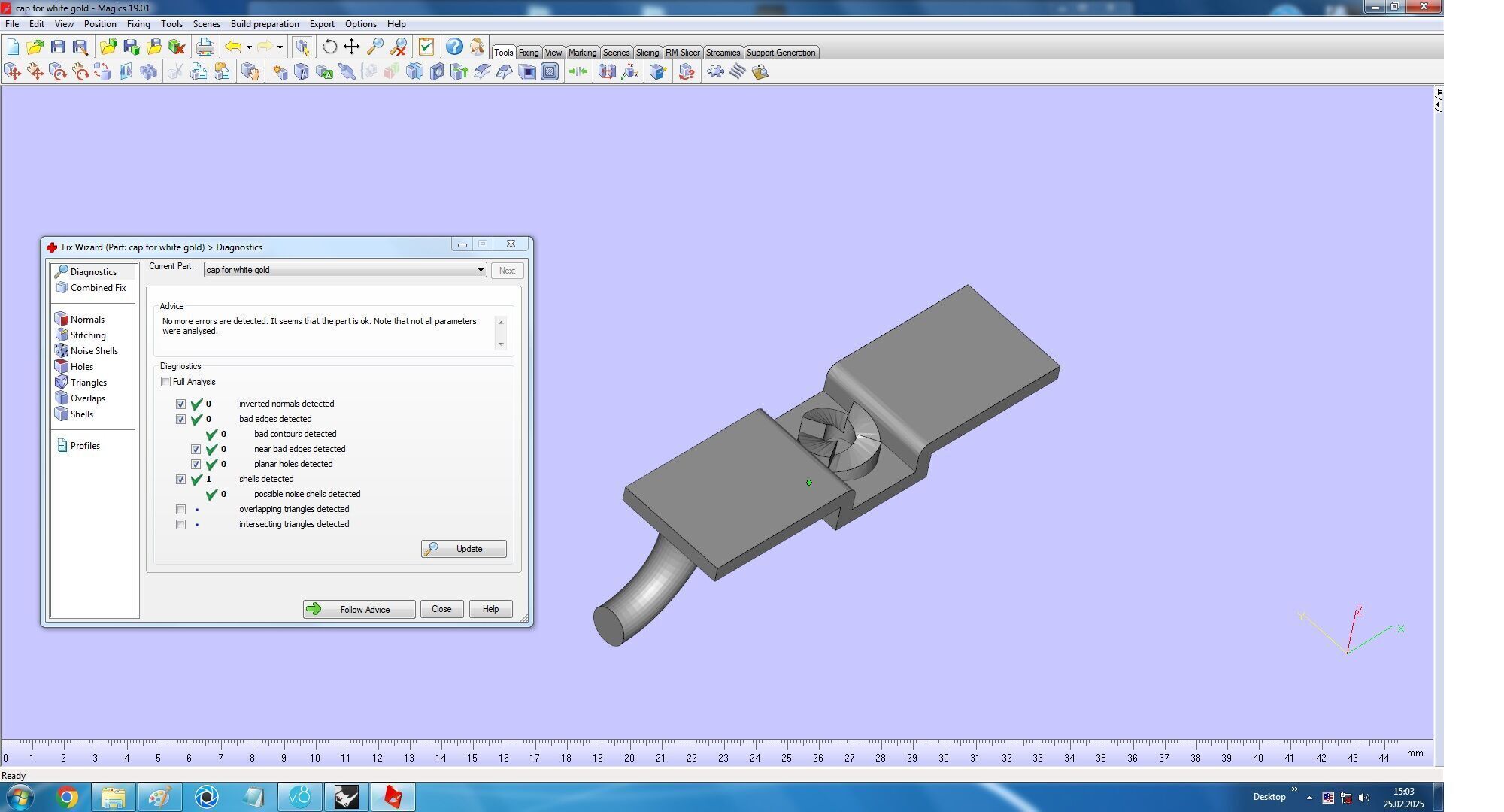Enable the Full Analysis checkbox

[166, 382]
